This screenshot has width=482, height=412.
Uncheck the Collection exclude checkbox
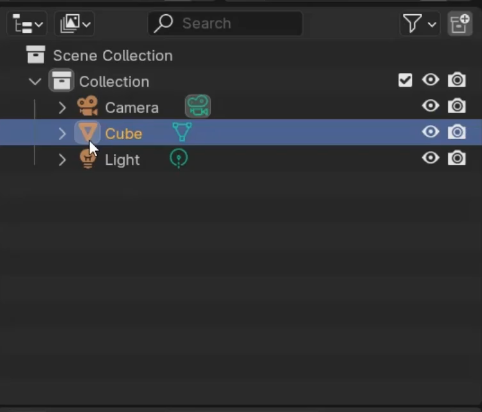point(405,80)
